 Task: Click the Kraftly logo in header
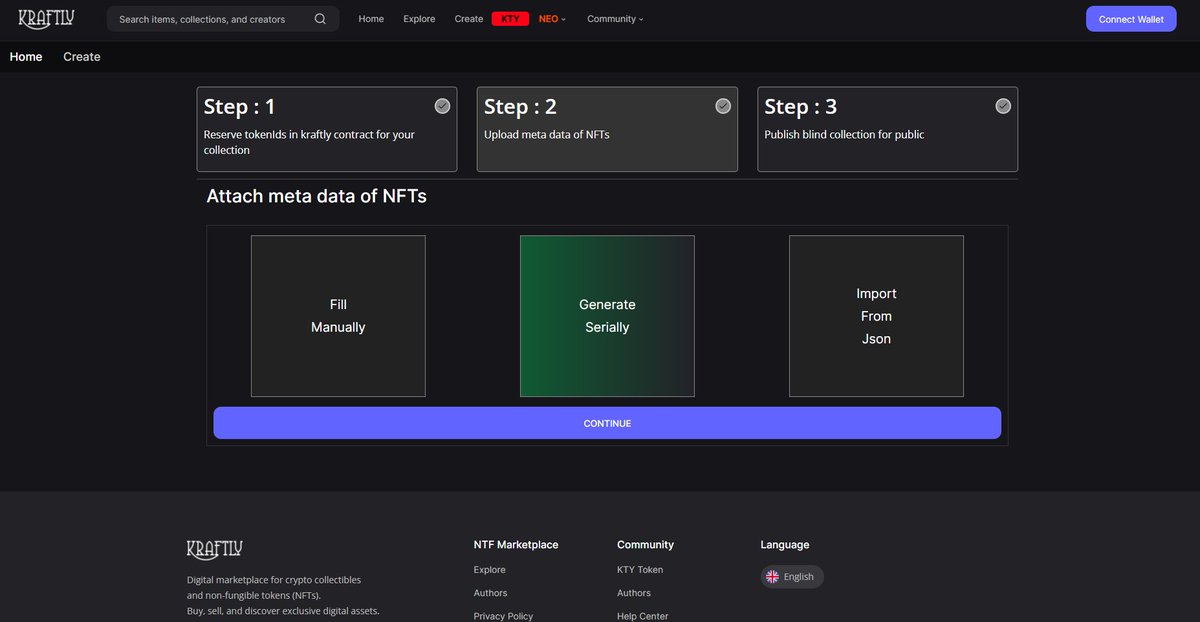click(46, 18)
